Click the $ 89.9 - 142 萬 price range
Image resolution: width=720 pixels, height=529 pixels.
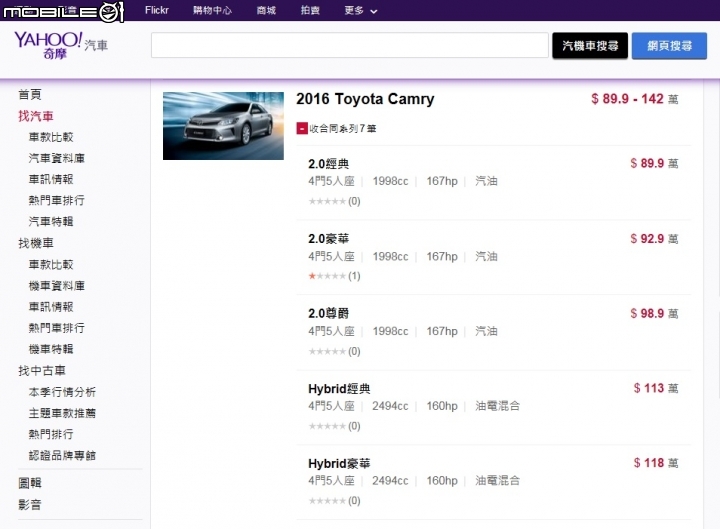635,99
